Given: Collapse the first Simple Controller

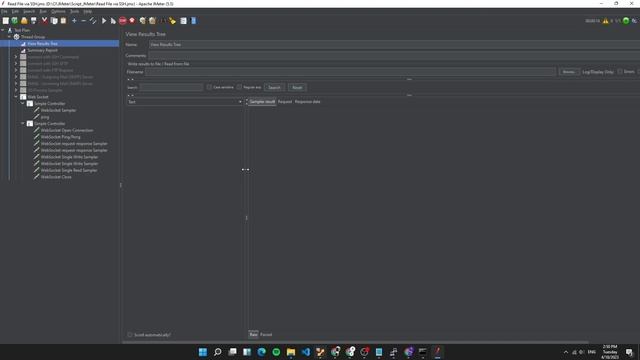Looking at the screenshot, I should point(23,104).
